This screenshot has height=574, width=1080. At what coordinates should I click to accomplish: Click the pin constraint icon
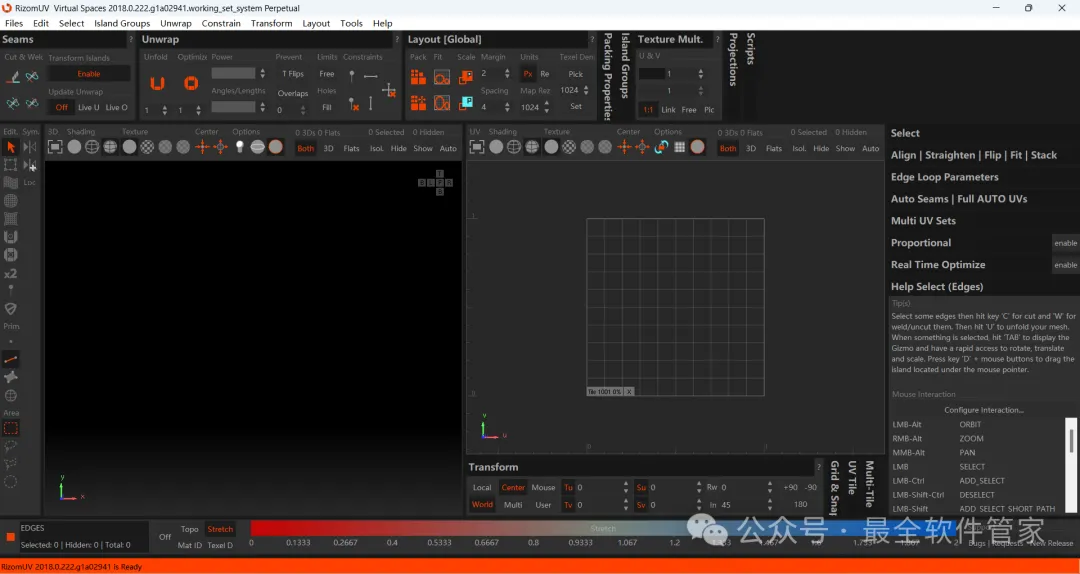352,76
